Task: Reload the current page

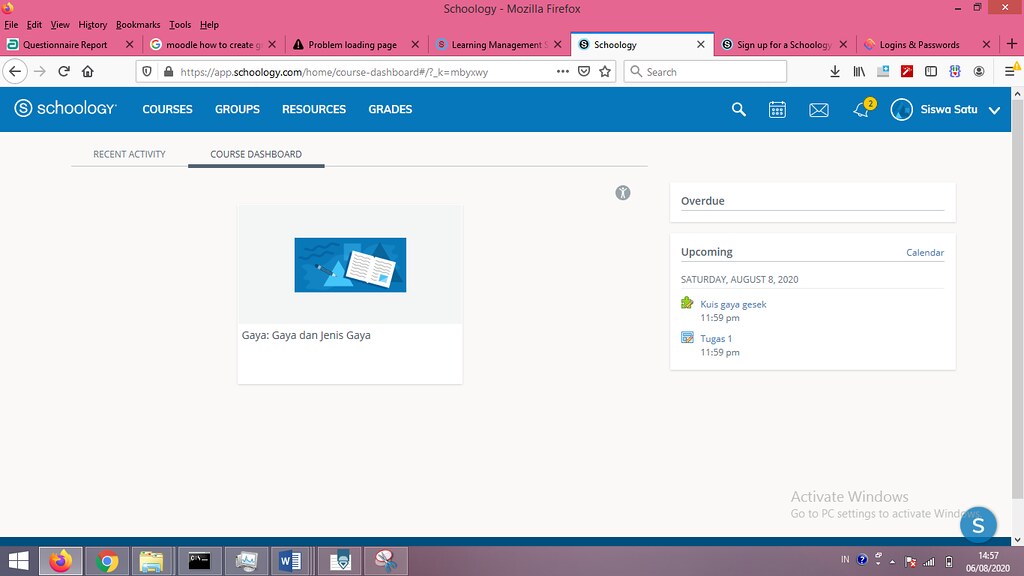Action: 64,72
